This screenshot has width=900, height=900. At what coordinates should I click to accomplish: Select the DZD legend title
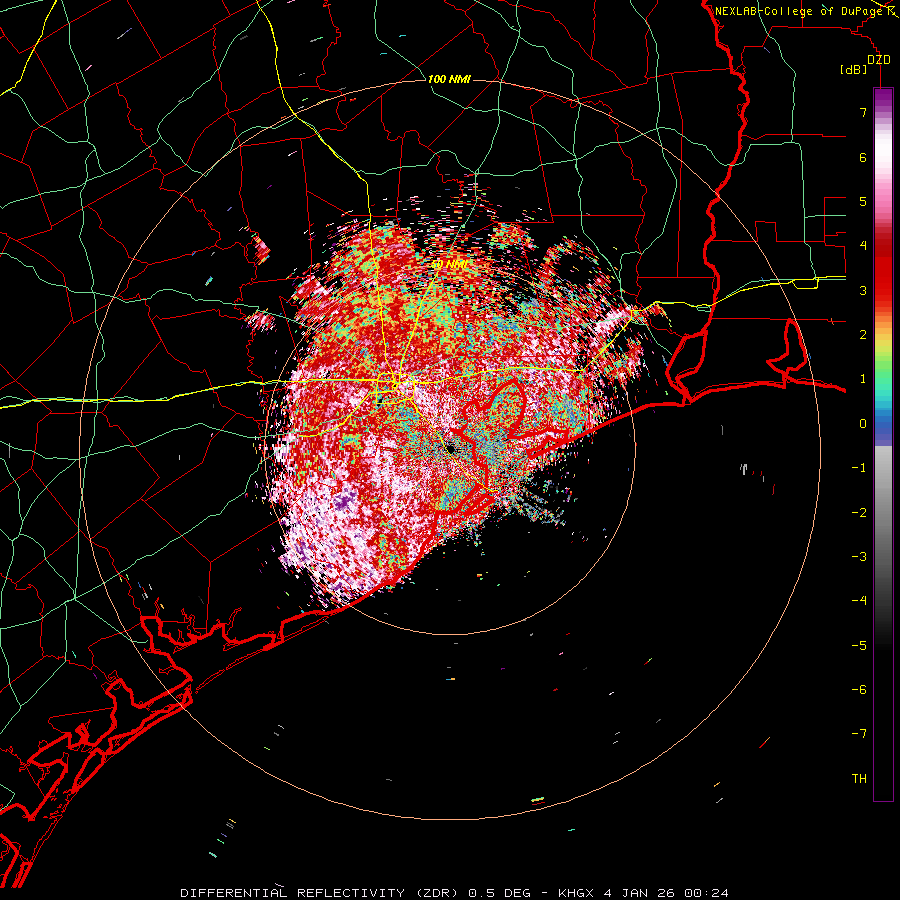(x=878, y=60)
